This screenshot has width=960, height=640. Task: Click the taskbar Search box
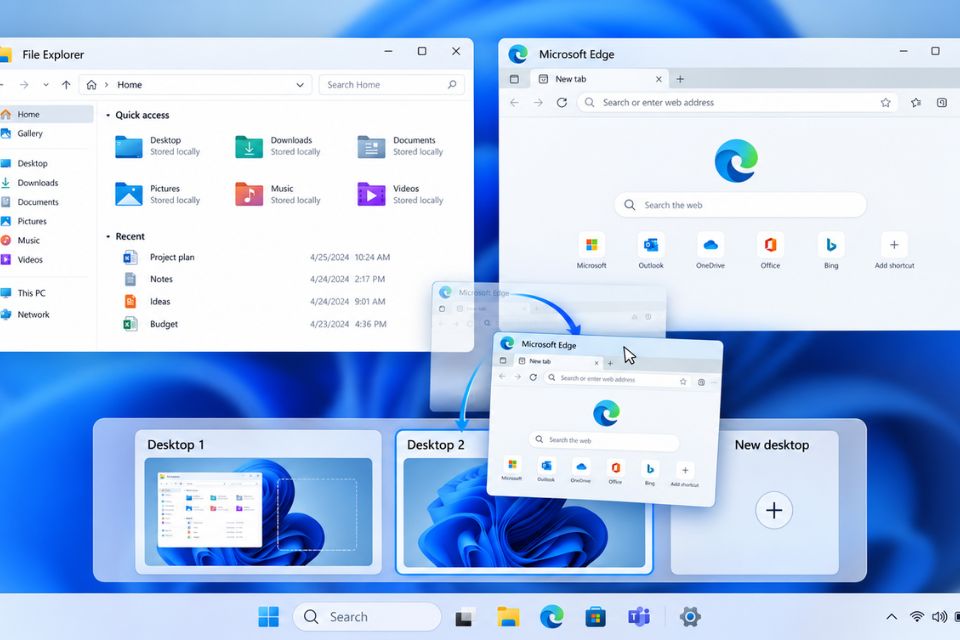point(367,617)
